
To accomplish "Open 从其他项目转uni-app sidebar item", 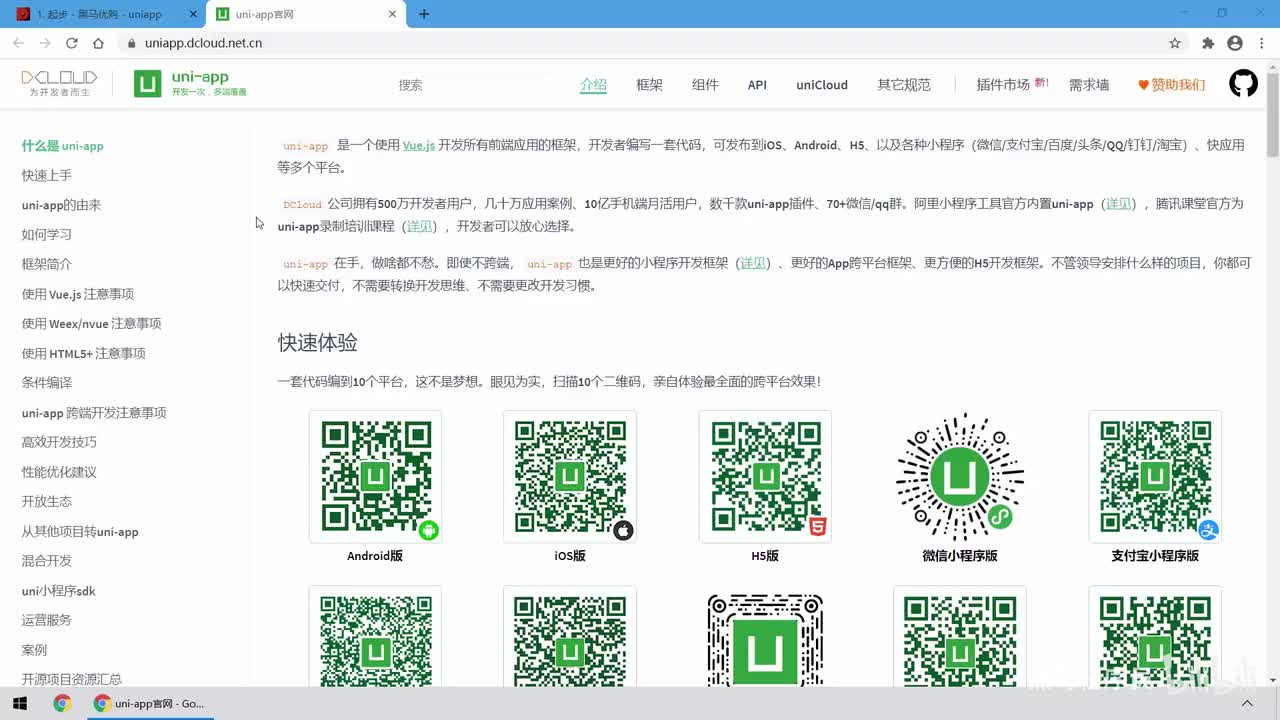I will pyautogui.click(x=80, y=531).
